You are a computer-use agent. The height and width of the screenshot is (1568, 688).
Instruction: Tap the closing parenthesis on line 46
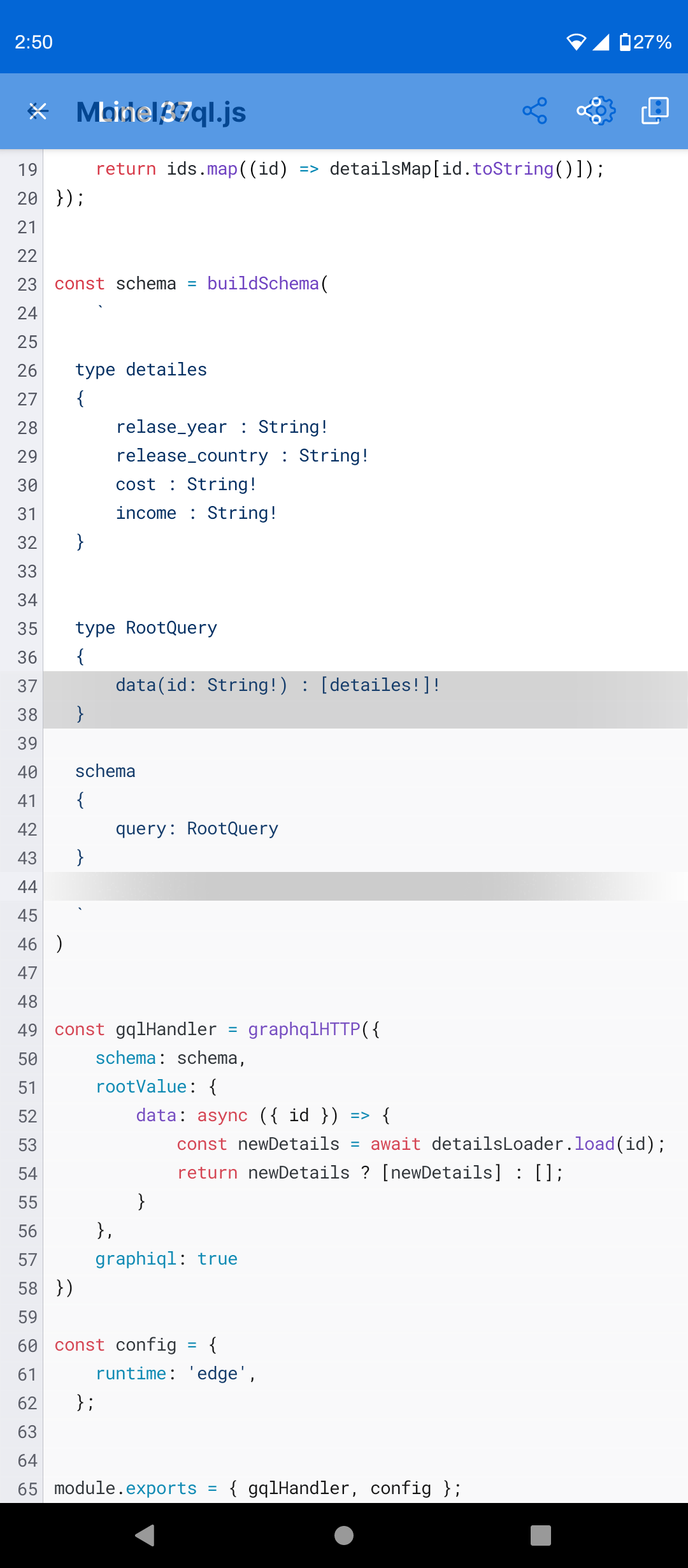(59, 943)
